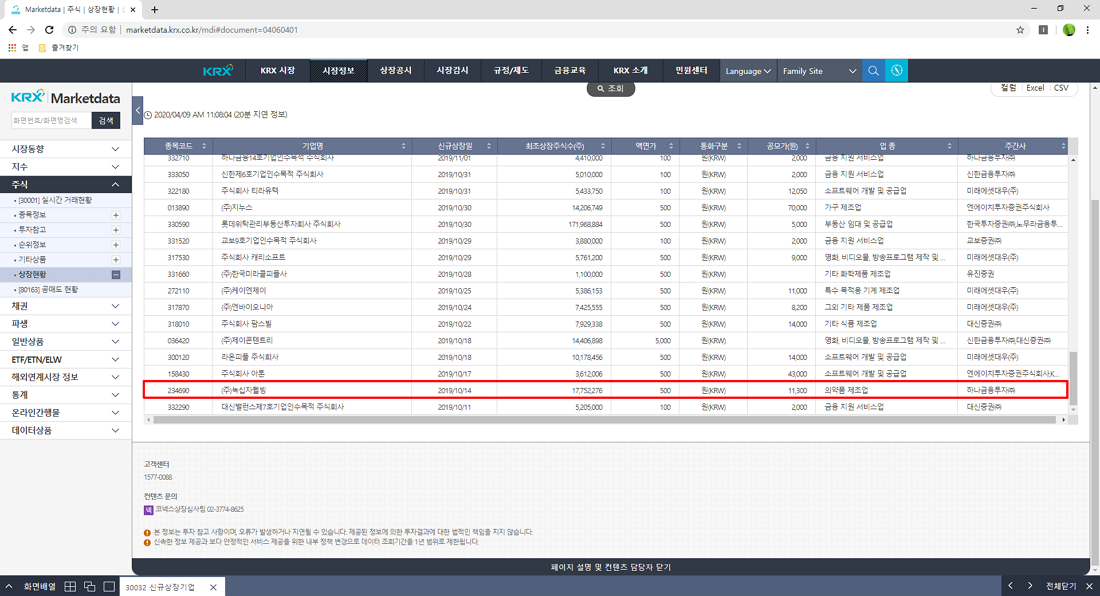The image size is (1100, 596).
Task: Expand the 투자참고 submenu plus
Action: 116,230
